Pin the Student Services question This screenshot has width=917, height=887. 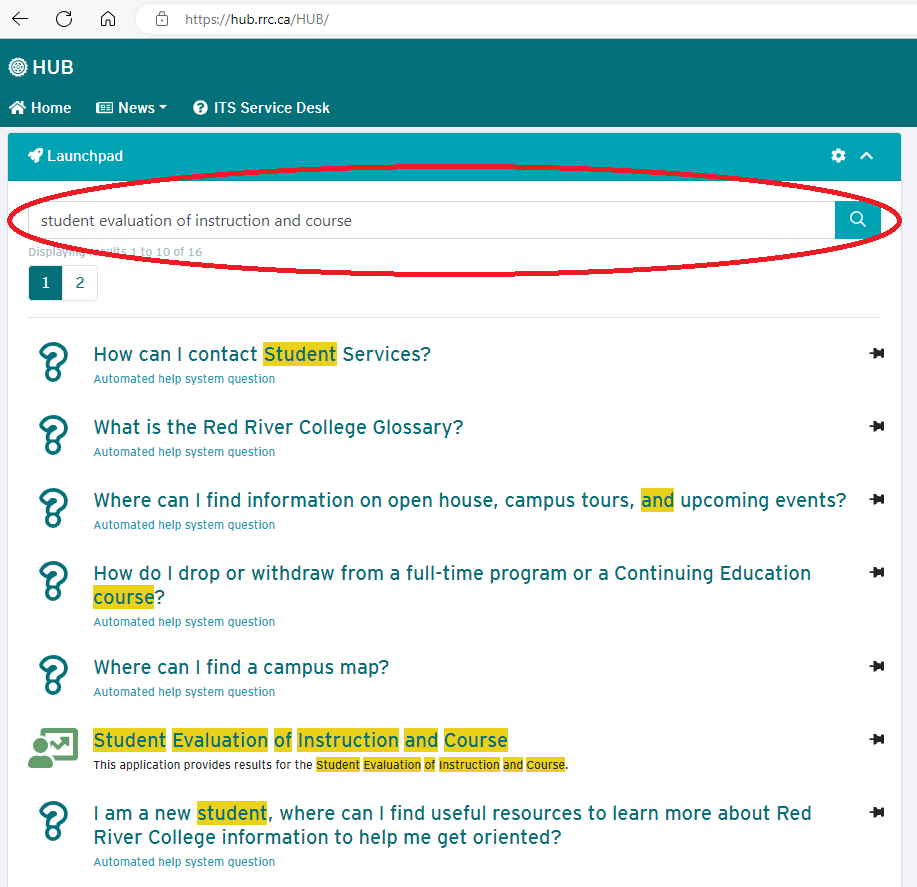[877, 354]
